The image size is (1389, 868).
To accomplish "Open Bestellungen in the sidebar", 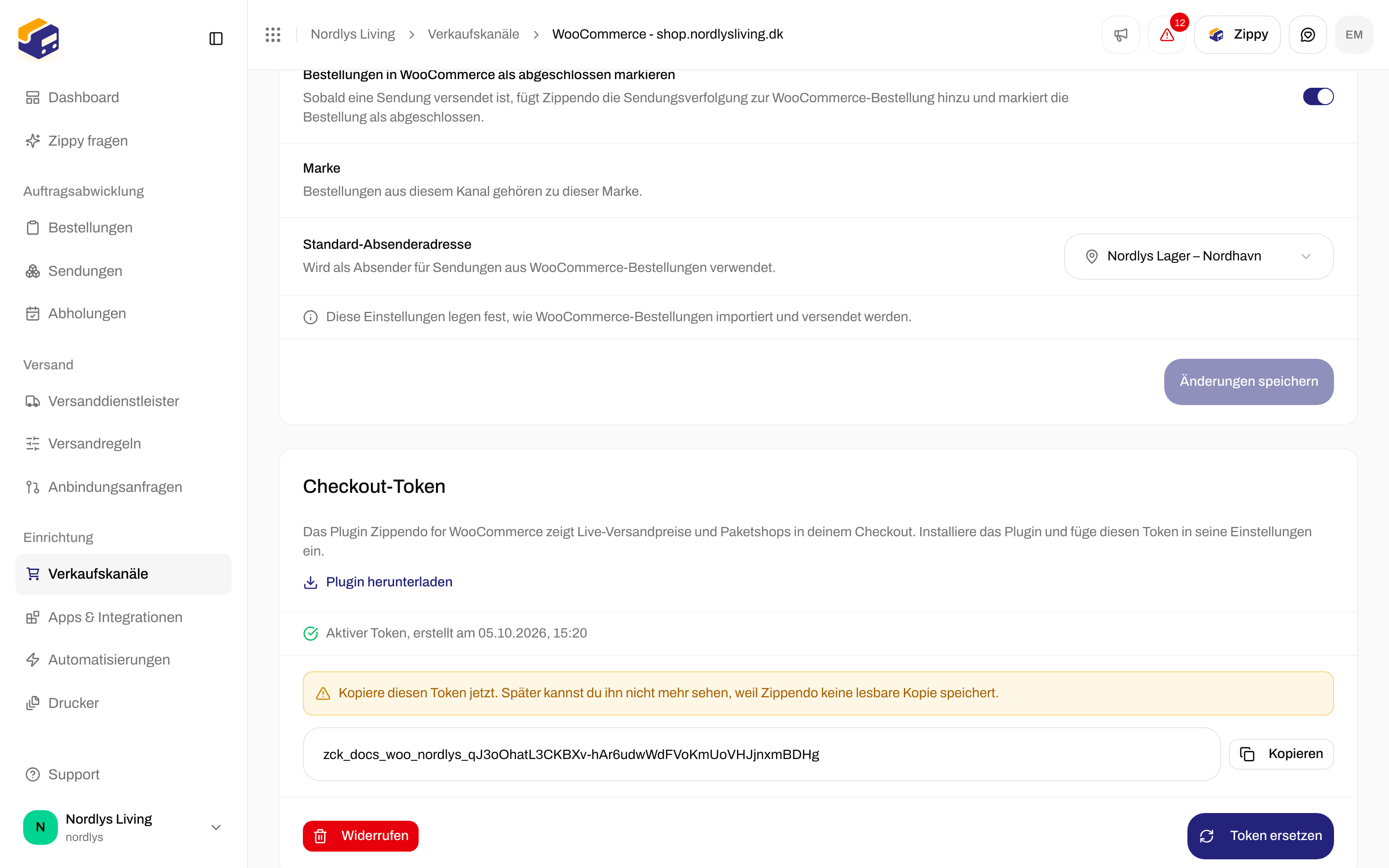I will (123, 228).
